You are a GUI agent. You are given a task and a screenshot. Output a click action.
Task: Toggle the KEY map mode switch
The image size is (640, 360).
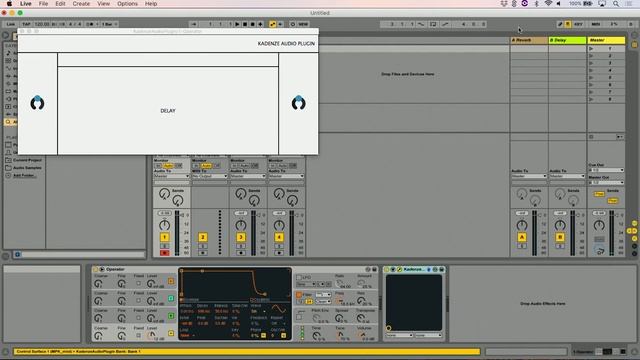point(579,24)
